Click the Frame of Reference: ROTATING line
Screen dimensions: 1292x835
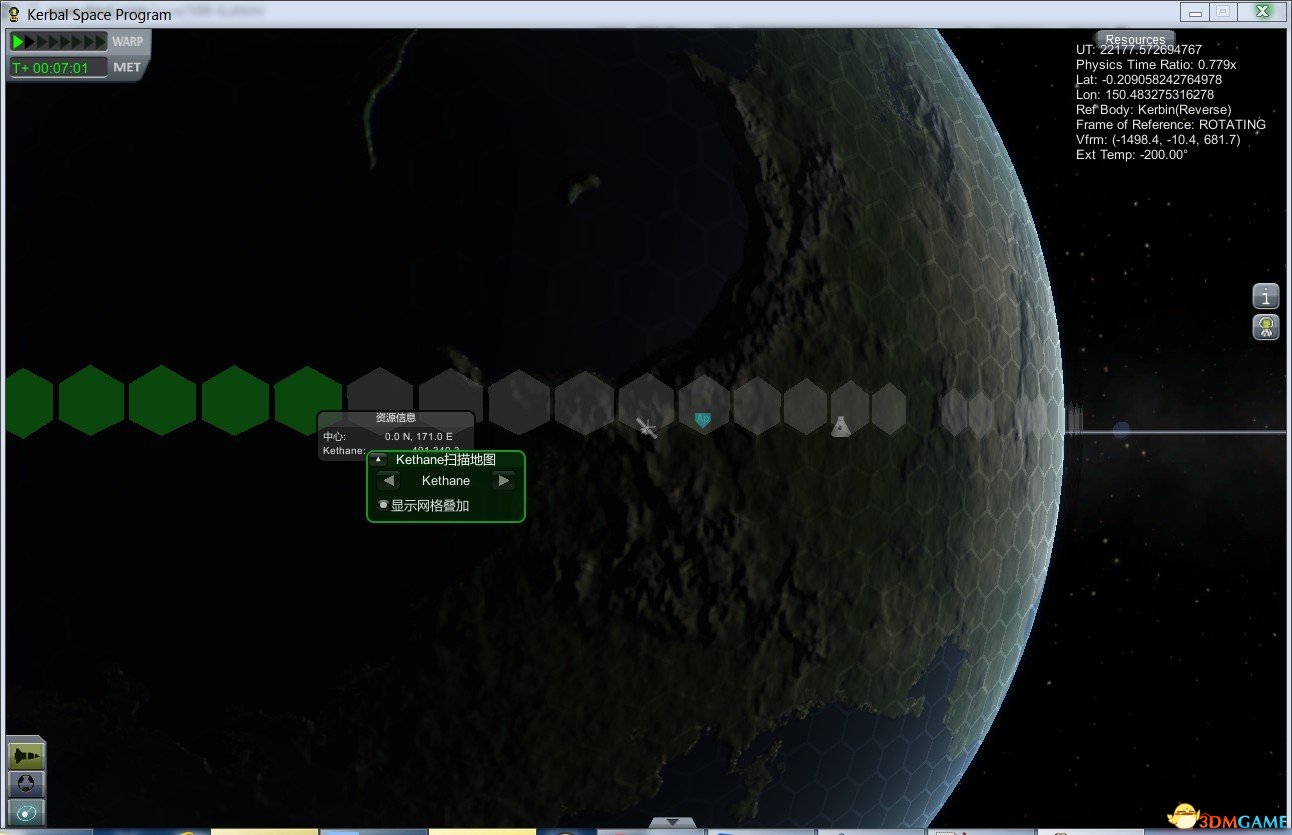tap(1171, 125)
